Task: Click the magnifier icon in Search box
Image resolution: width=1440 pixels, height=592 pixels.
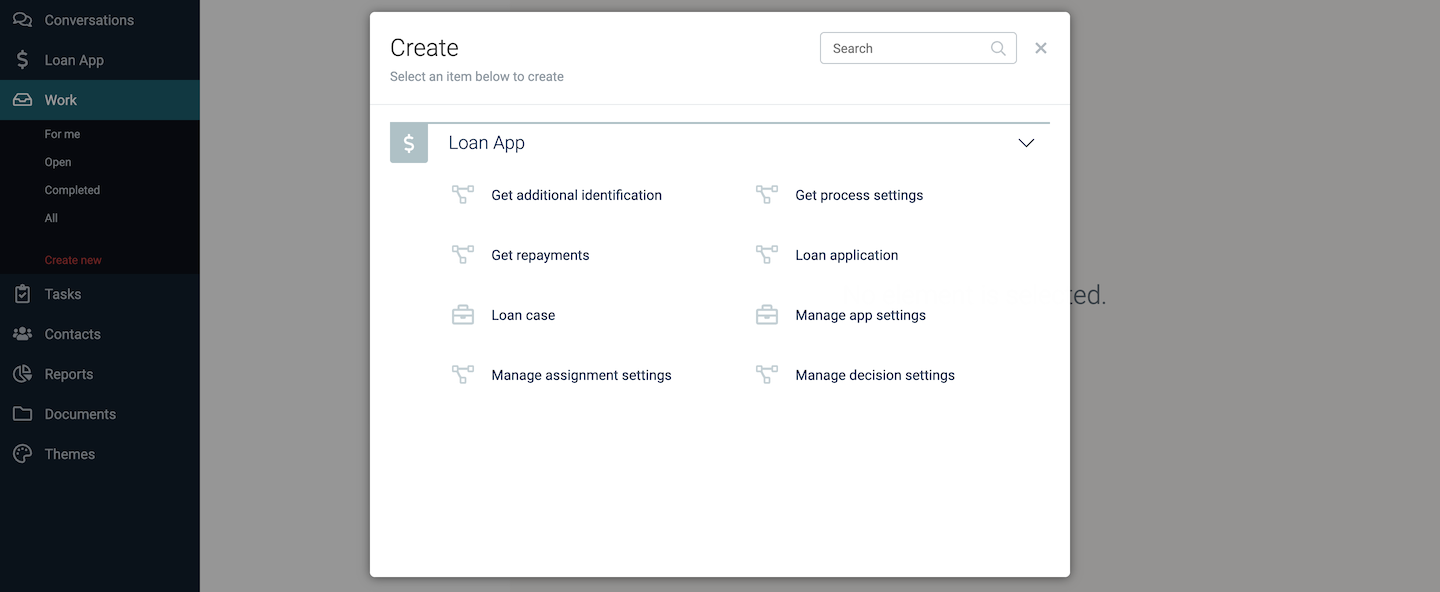Action: [998, 48]
